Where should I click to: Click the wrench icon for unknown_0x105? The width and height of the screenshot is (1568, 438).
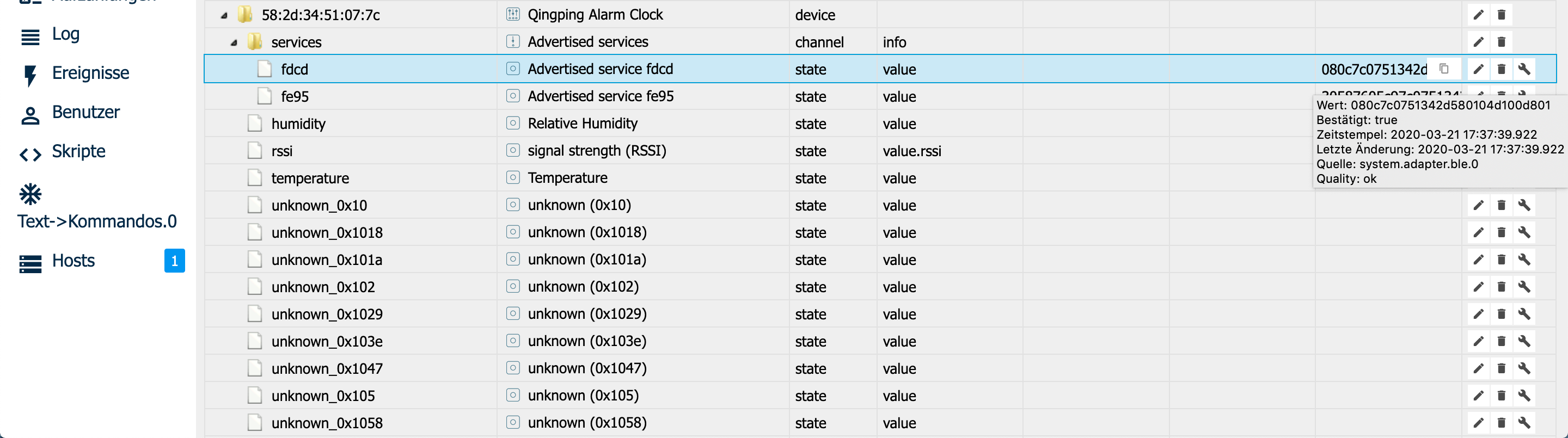point(1524,396)
